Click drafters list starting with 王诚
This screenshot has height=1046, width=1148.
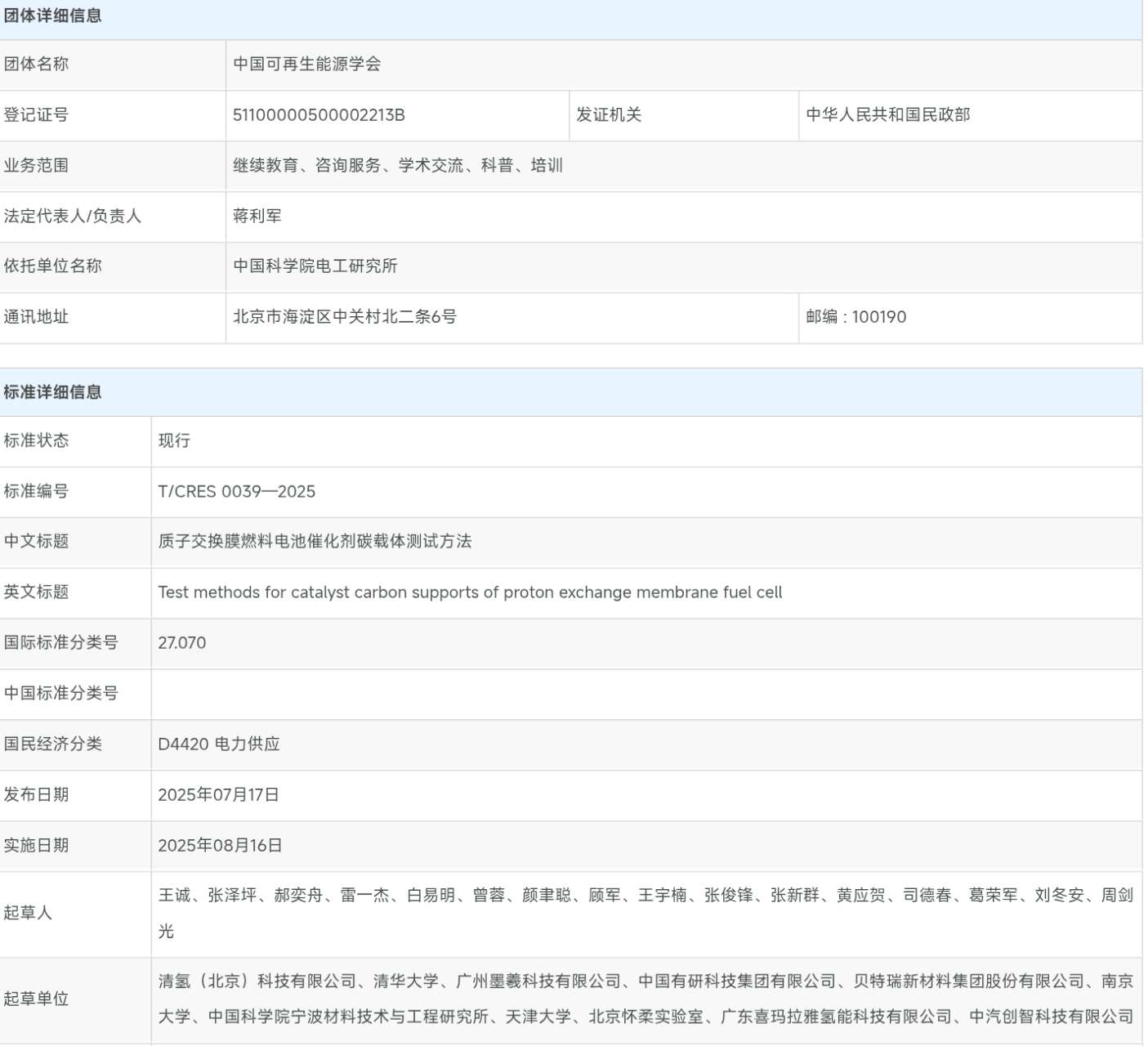click(645, 913)
